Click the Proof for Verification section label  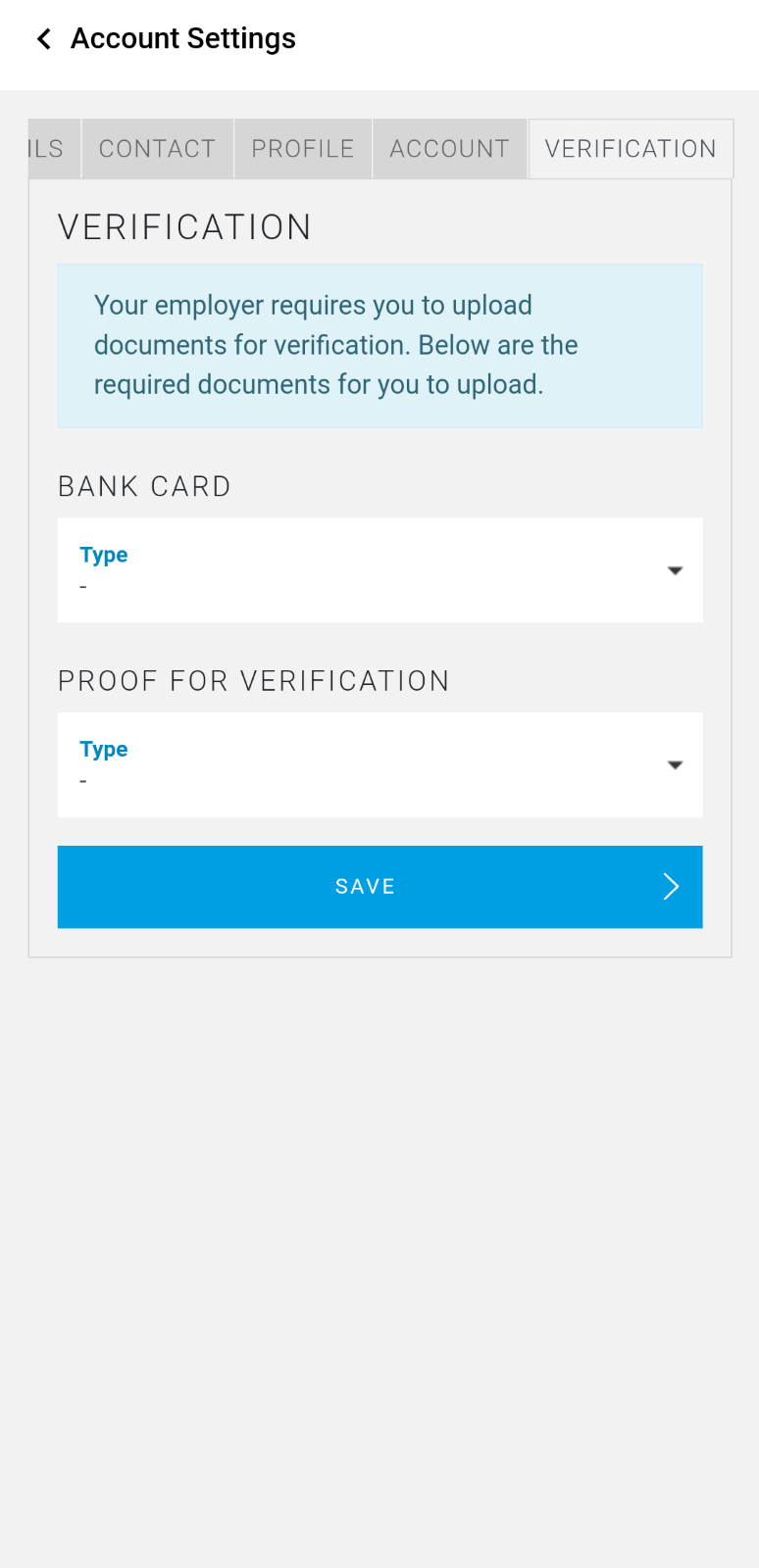[253, 681]
